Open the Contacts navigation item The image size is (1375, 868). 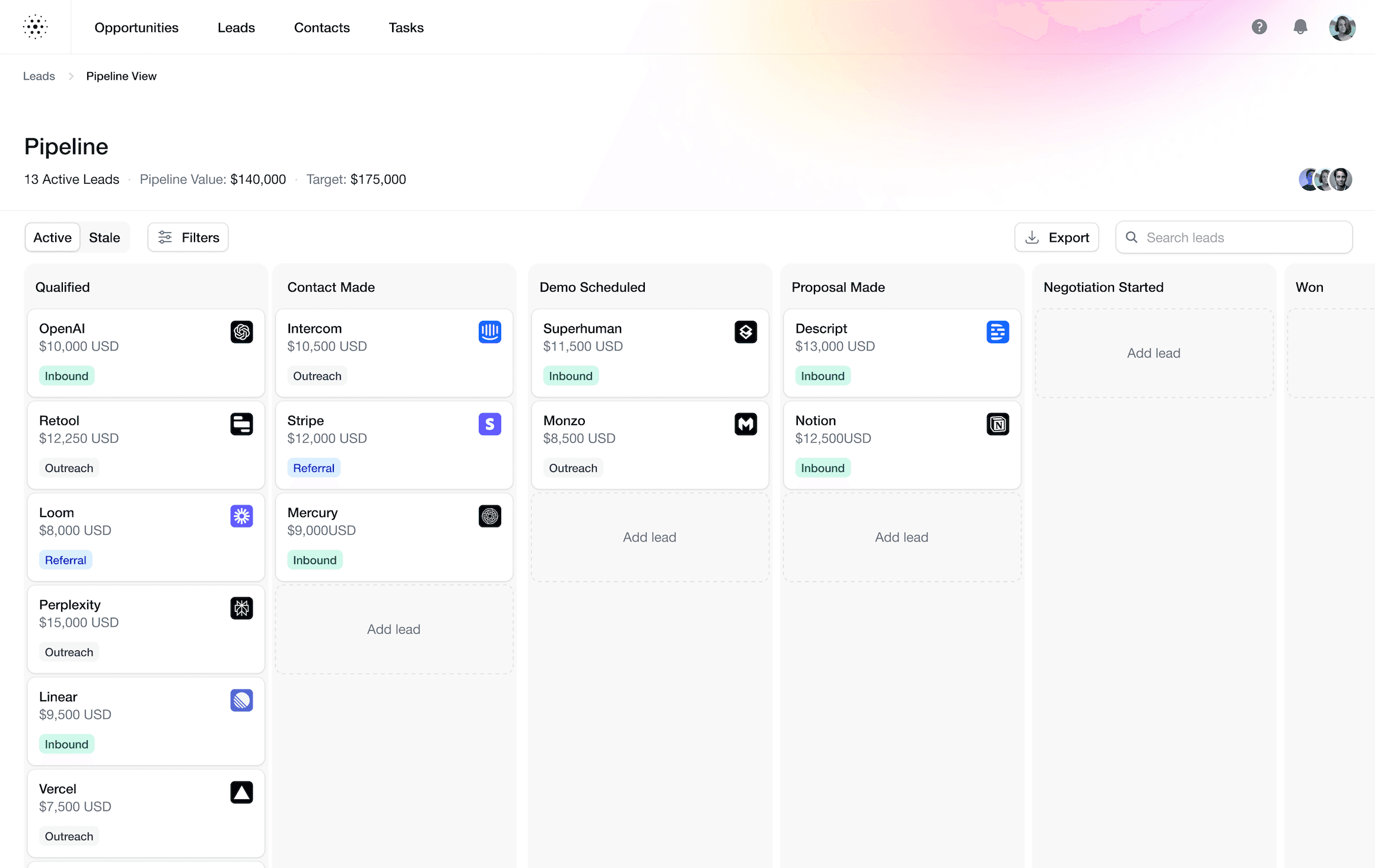pos(322,27)
